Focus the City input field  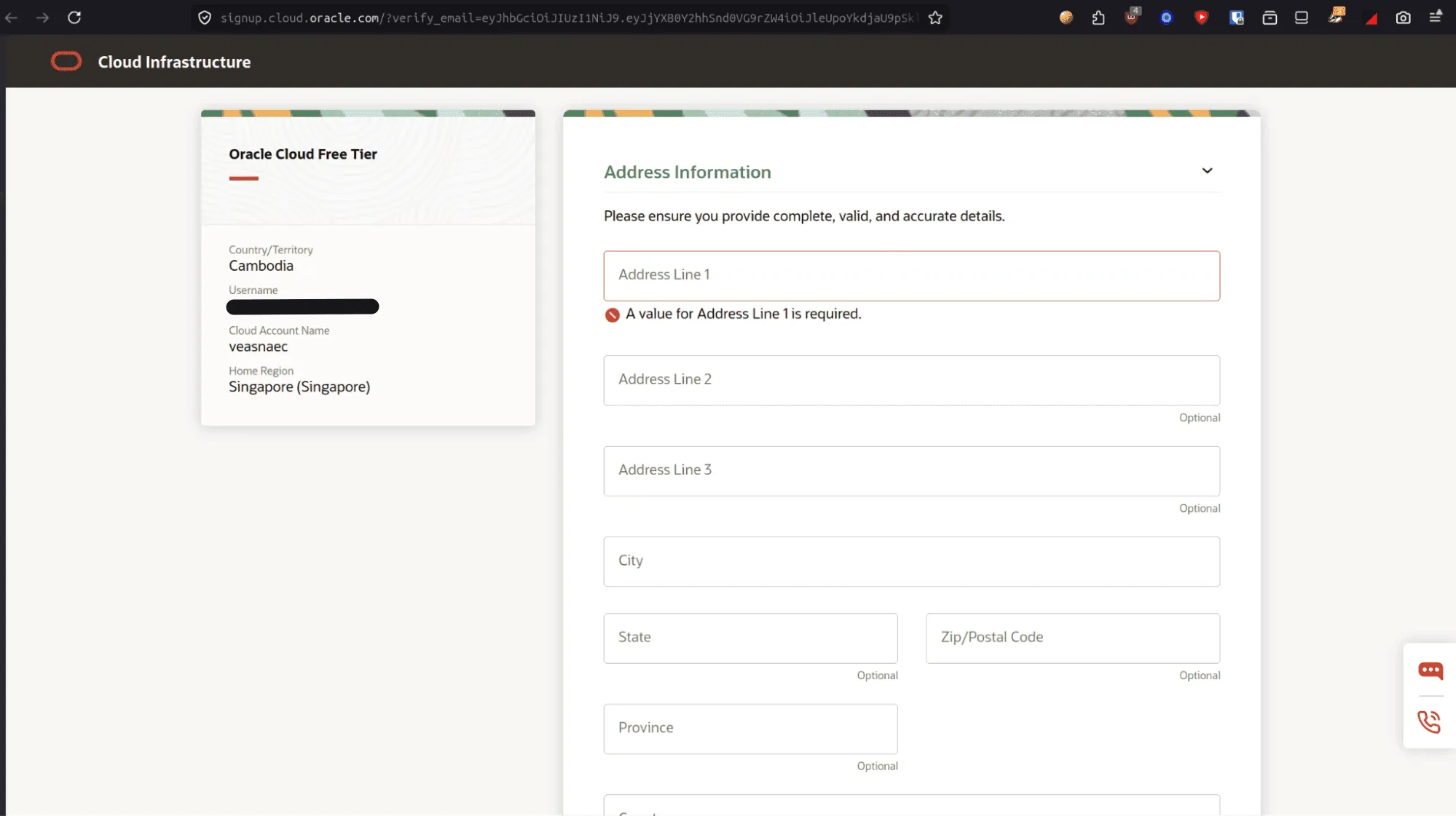(911, 561)
